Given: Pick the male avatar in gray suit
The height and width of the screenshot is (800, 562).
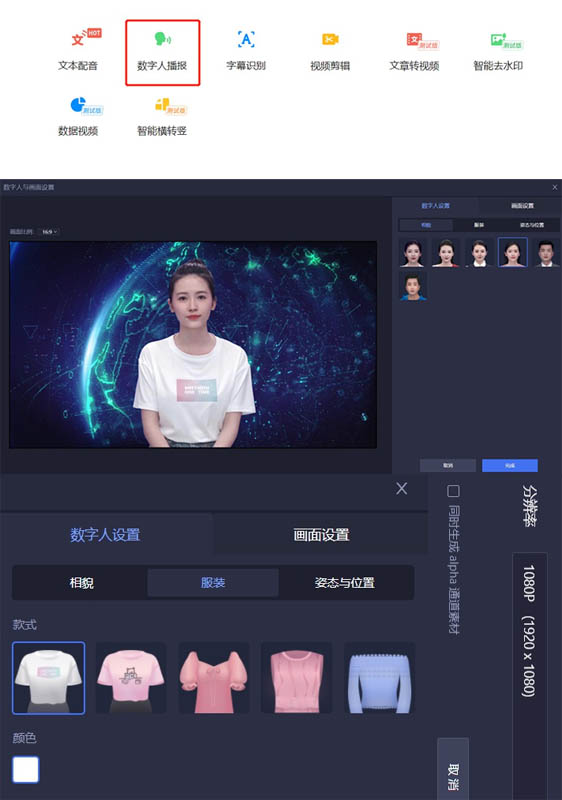Looking at the screenshot, I should click(x=546, y=253).
